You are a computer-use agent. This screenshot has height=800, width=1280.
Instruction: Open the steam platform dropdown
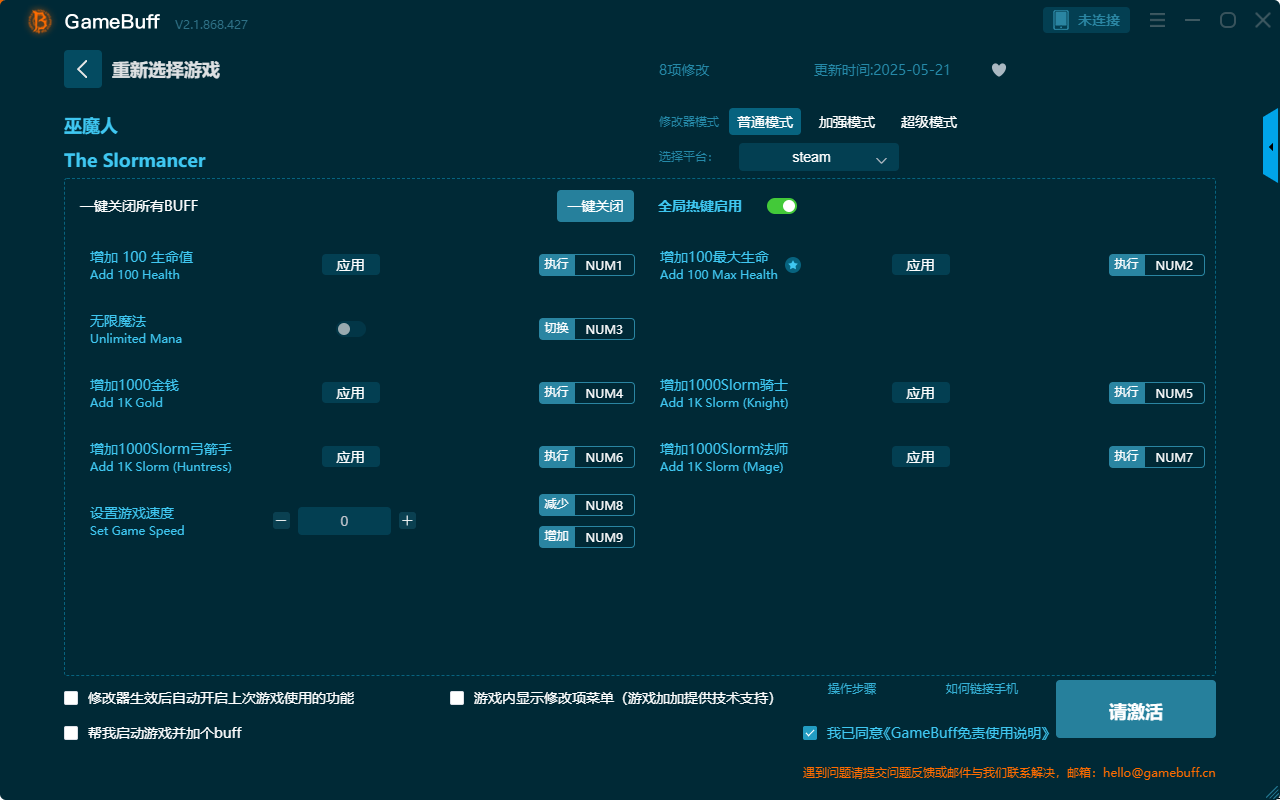tap(818, 157)
